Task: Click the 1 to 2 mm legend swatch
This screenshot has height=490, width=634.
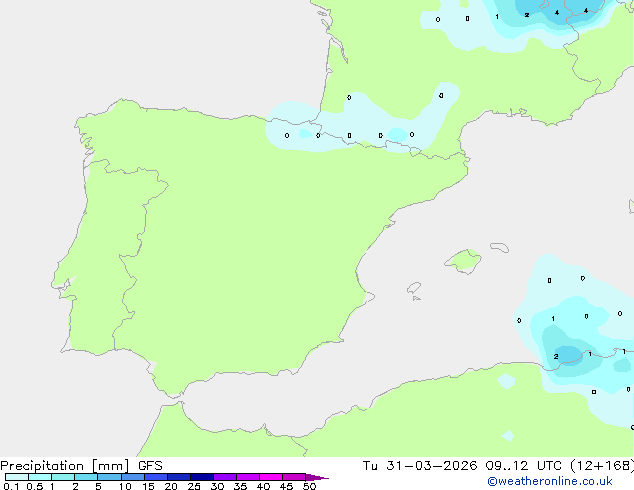Action: pos(63,477)
